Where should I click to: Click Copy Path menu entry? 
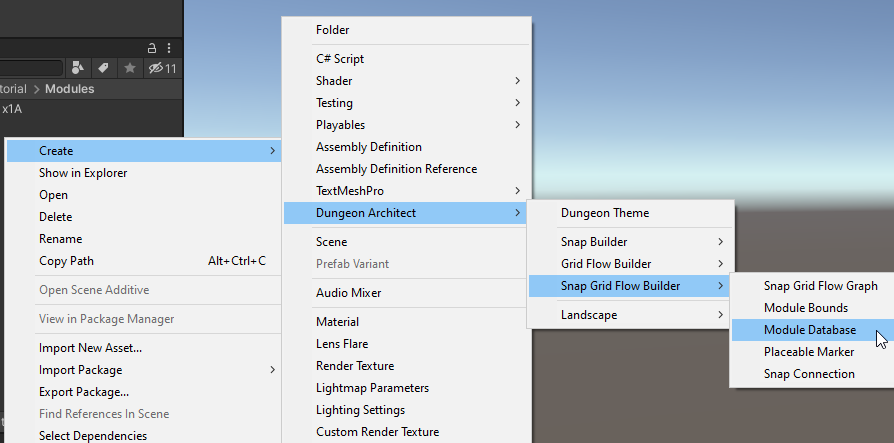tap(144, 261)
